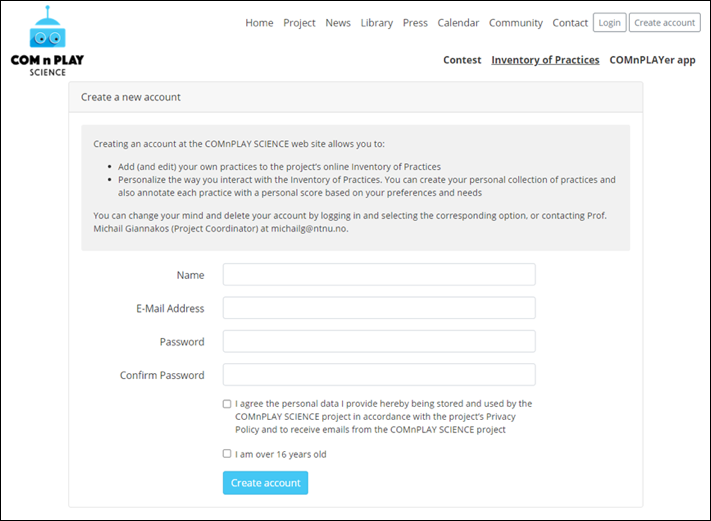Viewport: 711px width, 521px height.
Task: Open the Inventory of Practices link
Action: (x=545, y=60)
